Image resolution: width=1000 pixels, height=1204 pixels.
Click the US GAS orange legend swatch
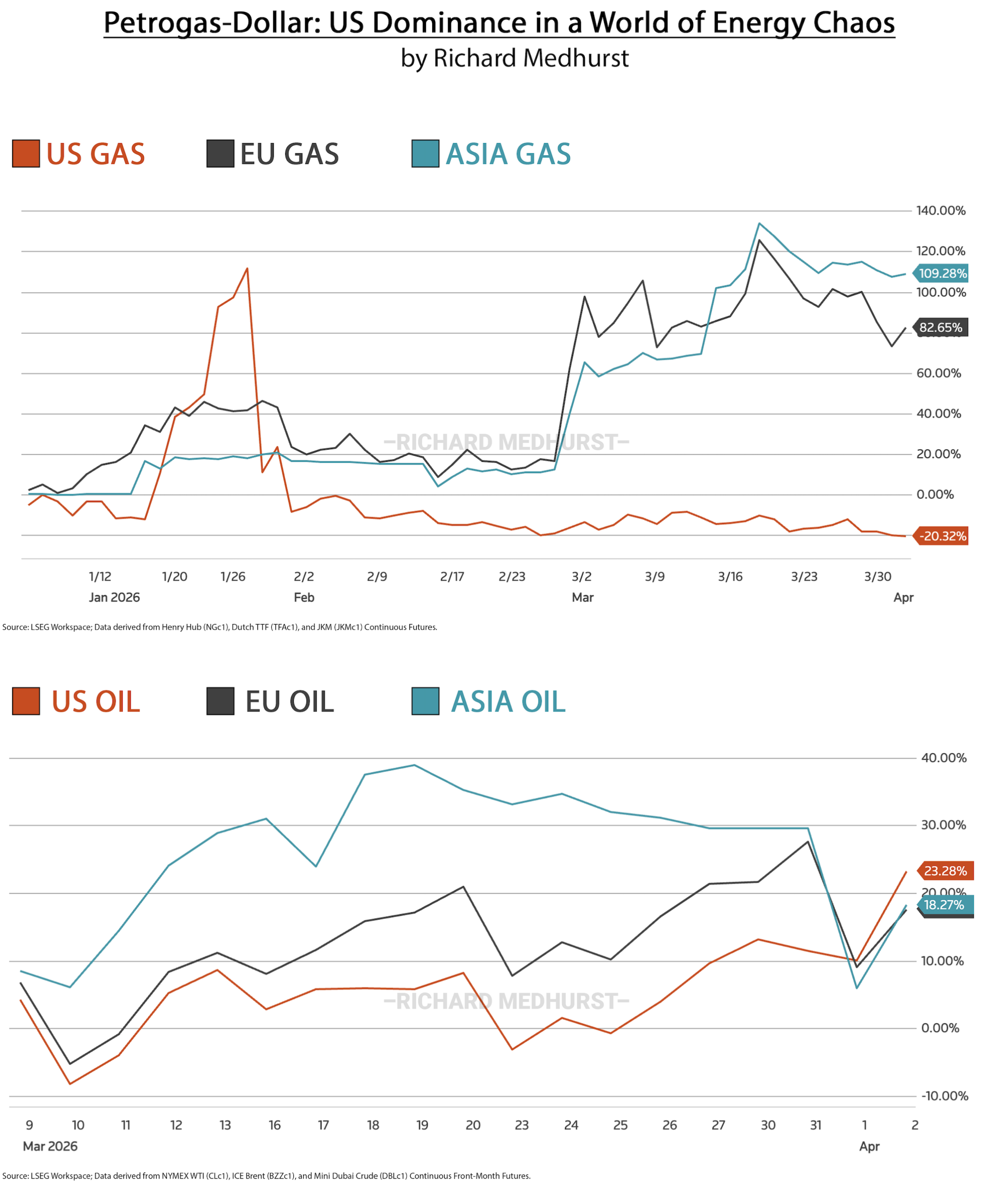[26, 154]
